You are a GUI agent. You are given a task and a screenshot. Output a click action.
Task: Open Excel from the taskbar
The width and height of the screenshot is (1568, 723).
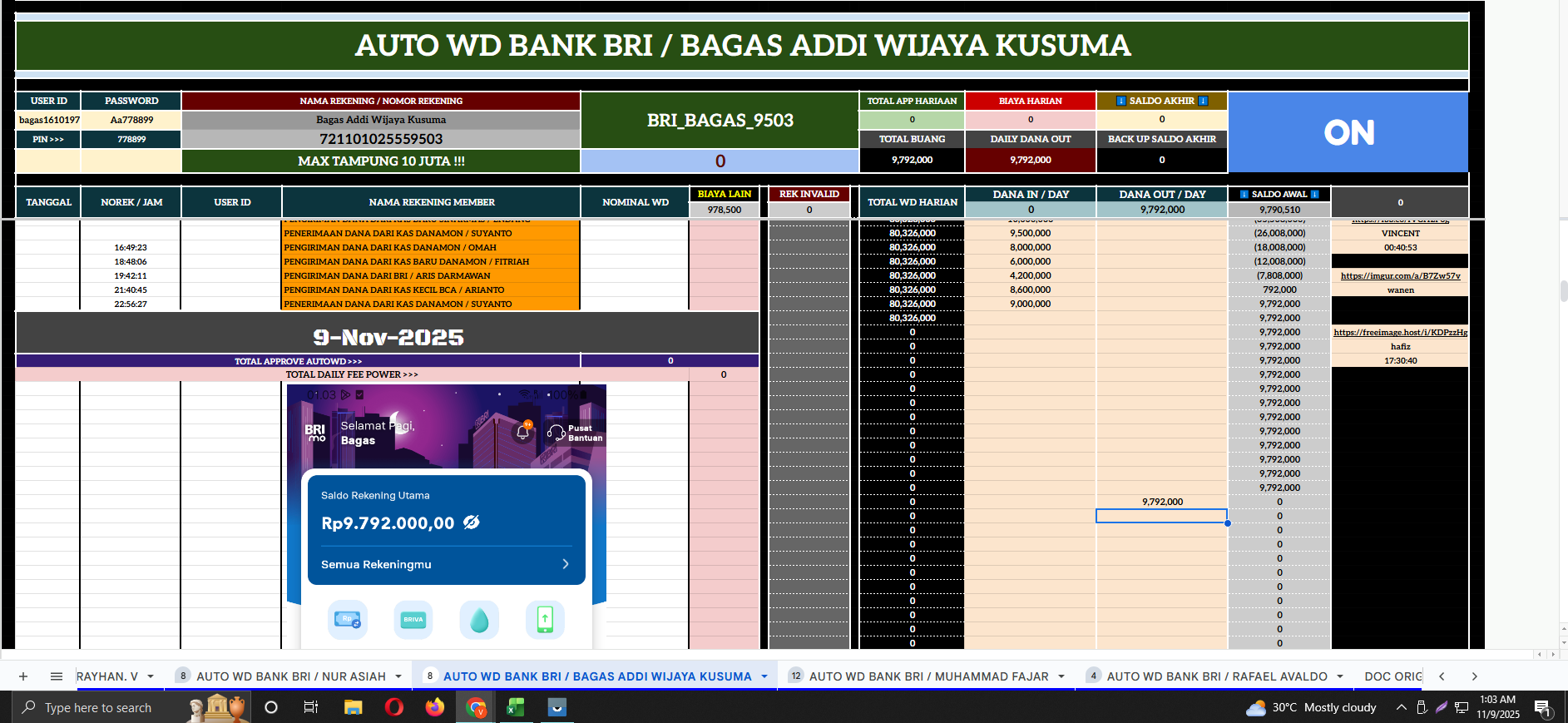point(516,707)
